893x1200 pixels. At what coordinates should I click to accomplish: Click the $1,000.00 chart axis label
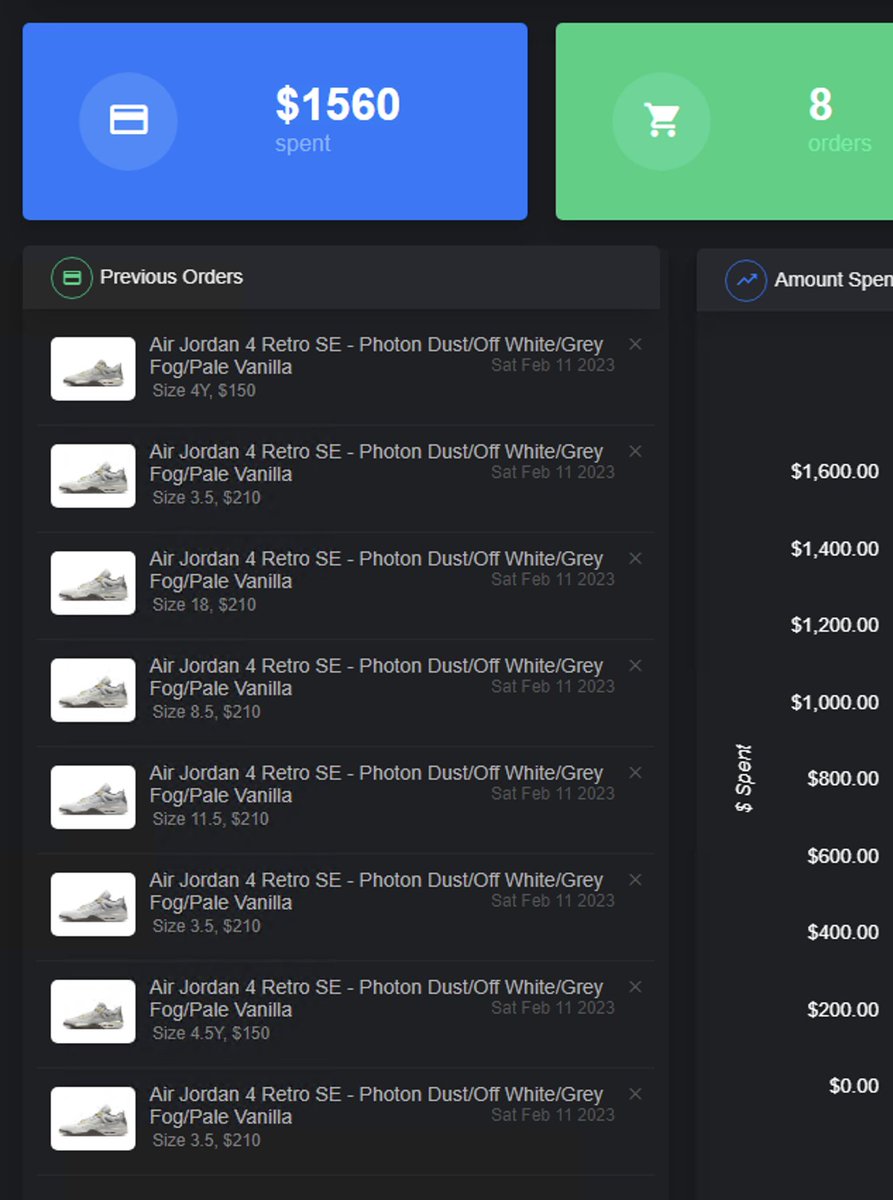coord(835,702)
